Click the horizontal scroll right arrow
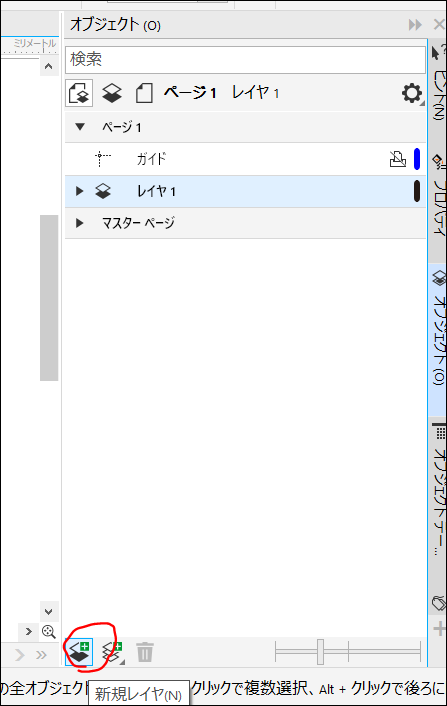This screenshot has height=706, width=447. click(x=28, y=631)
